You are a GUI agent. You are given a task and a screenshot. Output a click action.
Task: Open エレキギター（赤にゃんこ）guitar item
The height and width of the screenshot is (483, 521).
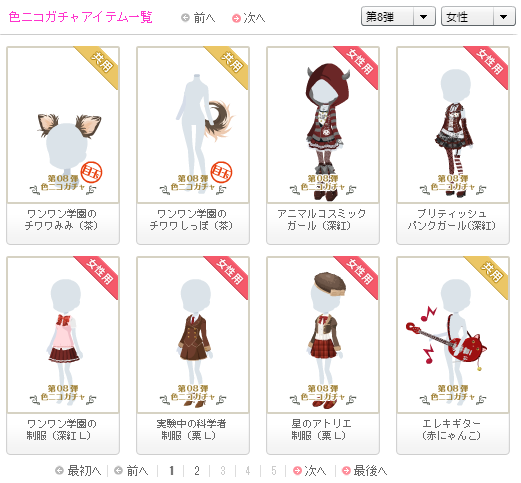[x=453, y=334]
